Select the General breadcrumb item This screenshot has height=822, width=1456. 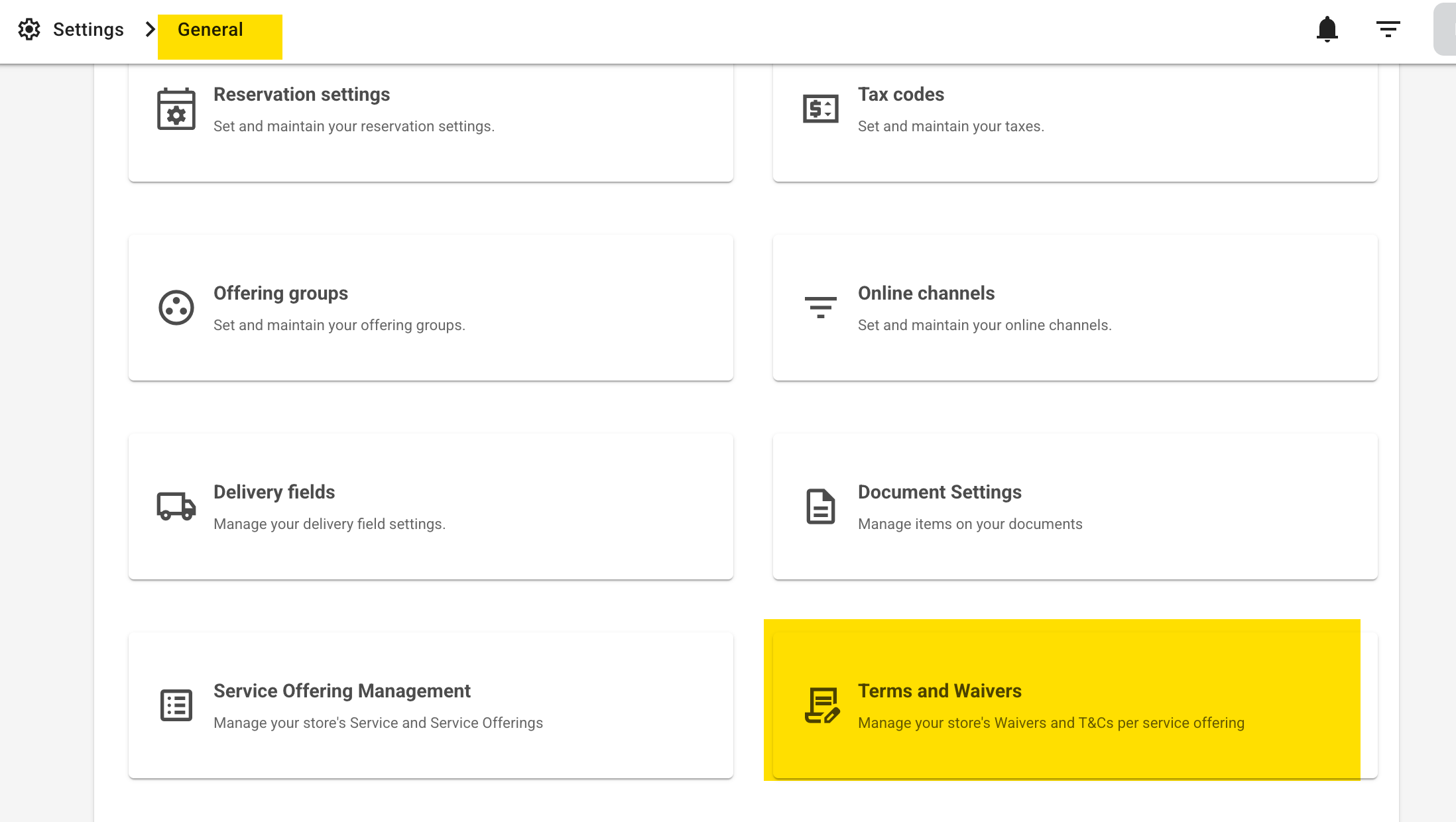(210, 30)
